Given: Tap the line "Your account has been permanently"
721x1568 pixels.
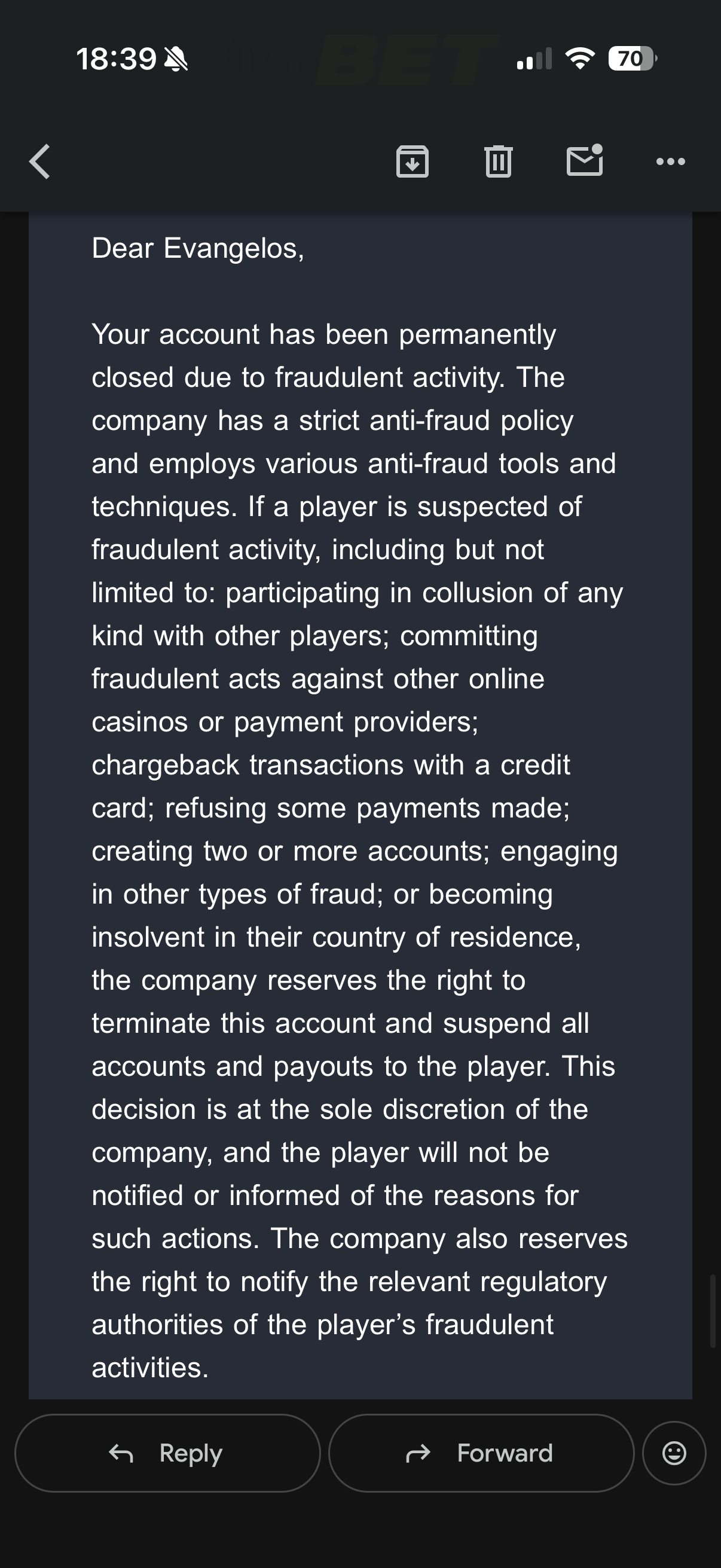Looking at the screenshot, I should (x=323, y=335).
